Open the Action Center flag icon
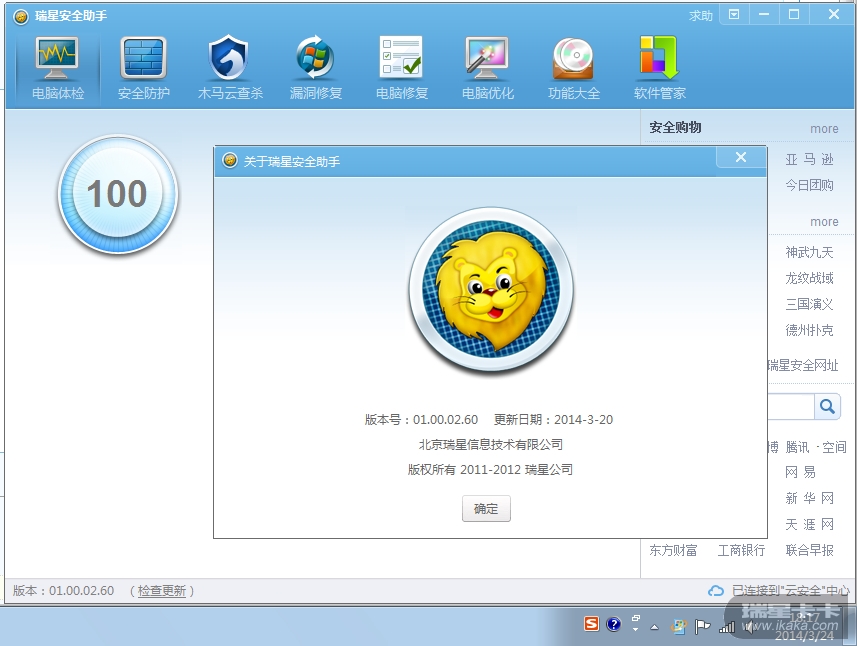The image size is (857, 646). 702,626
